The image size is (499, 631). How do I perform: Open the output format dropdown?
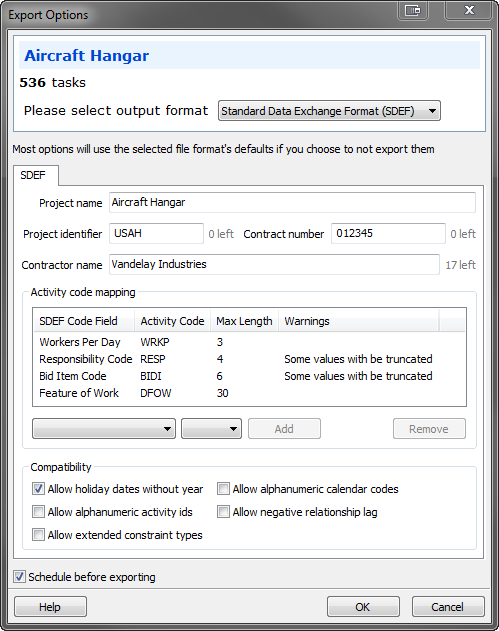(x=329, y=111)
